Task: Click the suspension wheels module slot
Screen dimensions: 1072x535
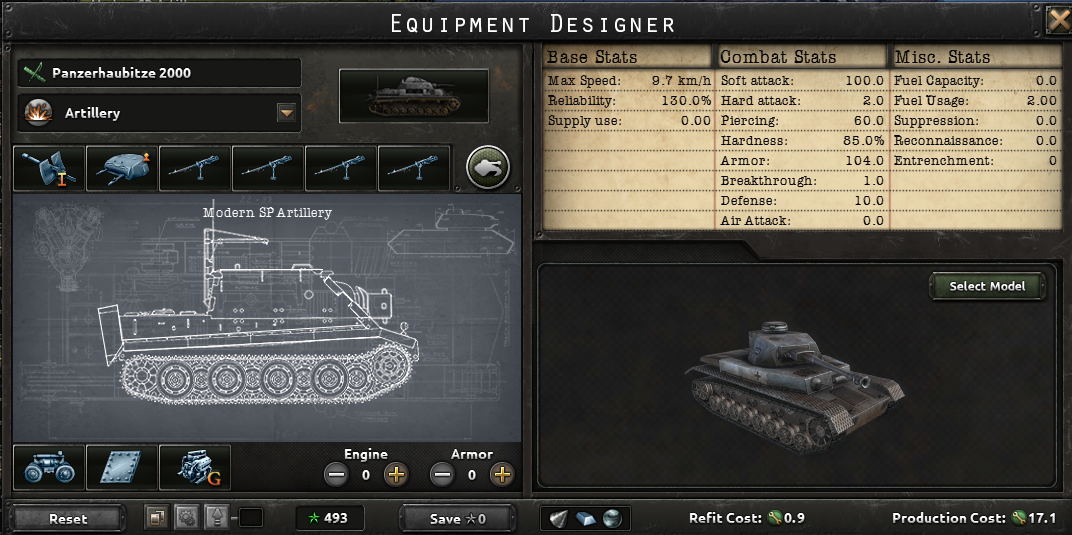Action: click(49, 467)
